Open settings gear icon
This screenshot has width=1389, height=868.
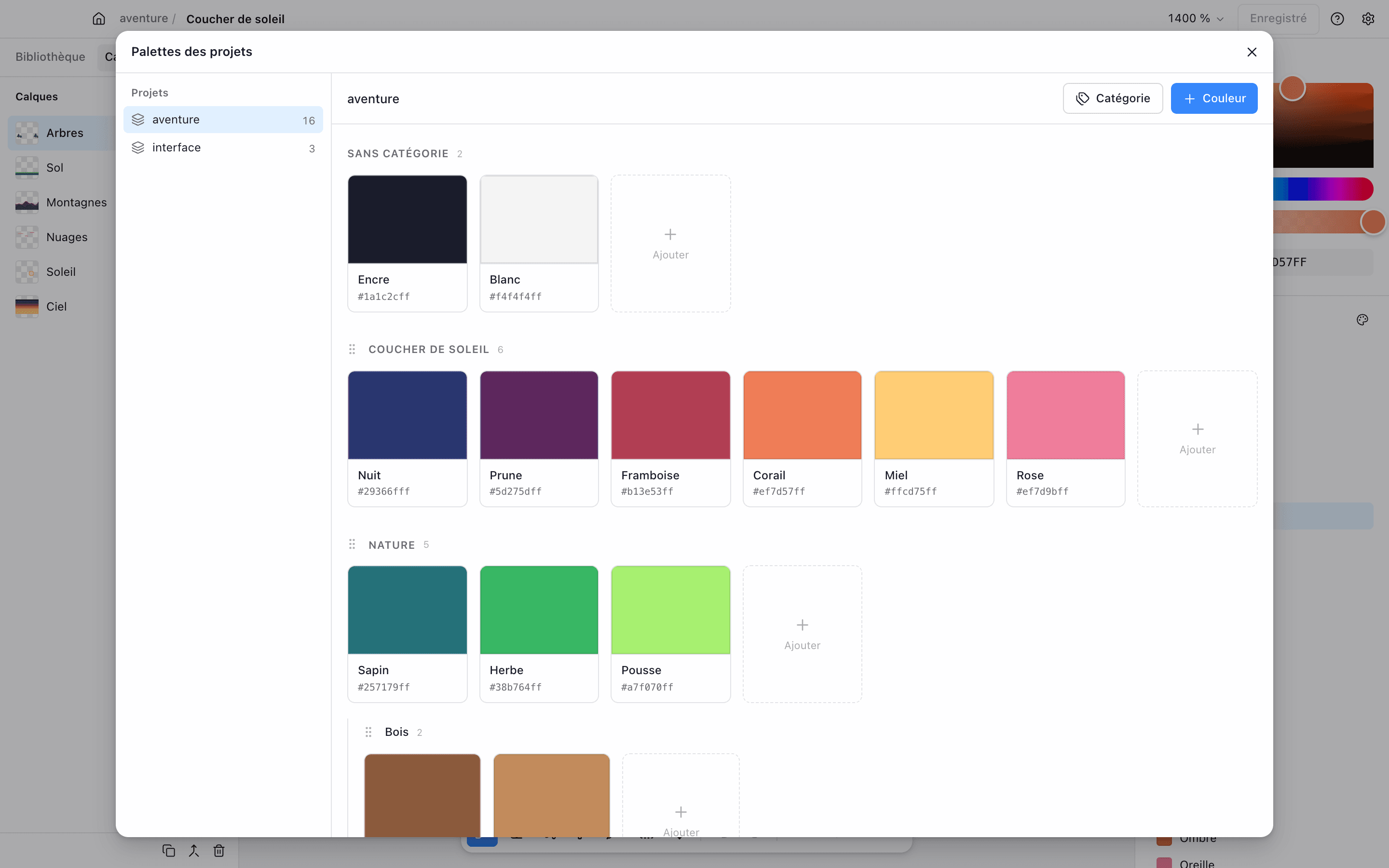click(x=1368, y=18)
